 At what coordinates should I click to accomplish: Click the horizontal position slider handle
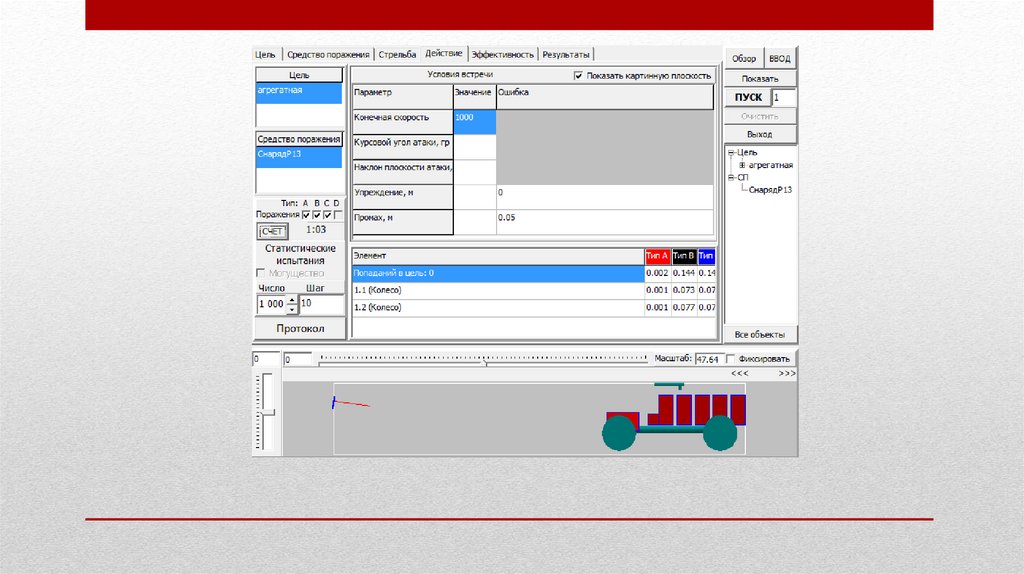click(486, 363)
